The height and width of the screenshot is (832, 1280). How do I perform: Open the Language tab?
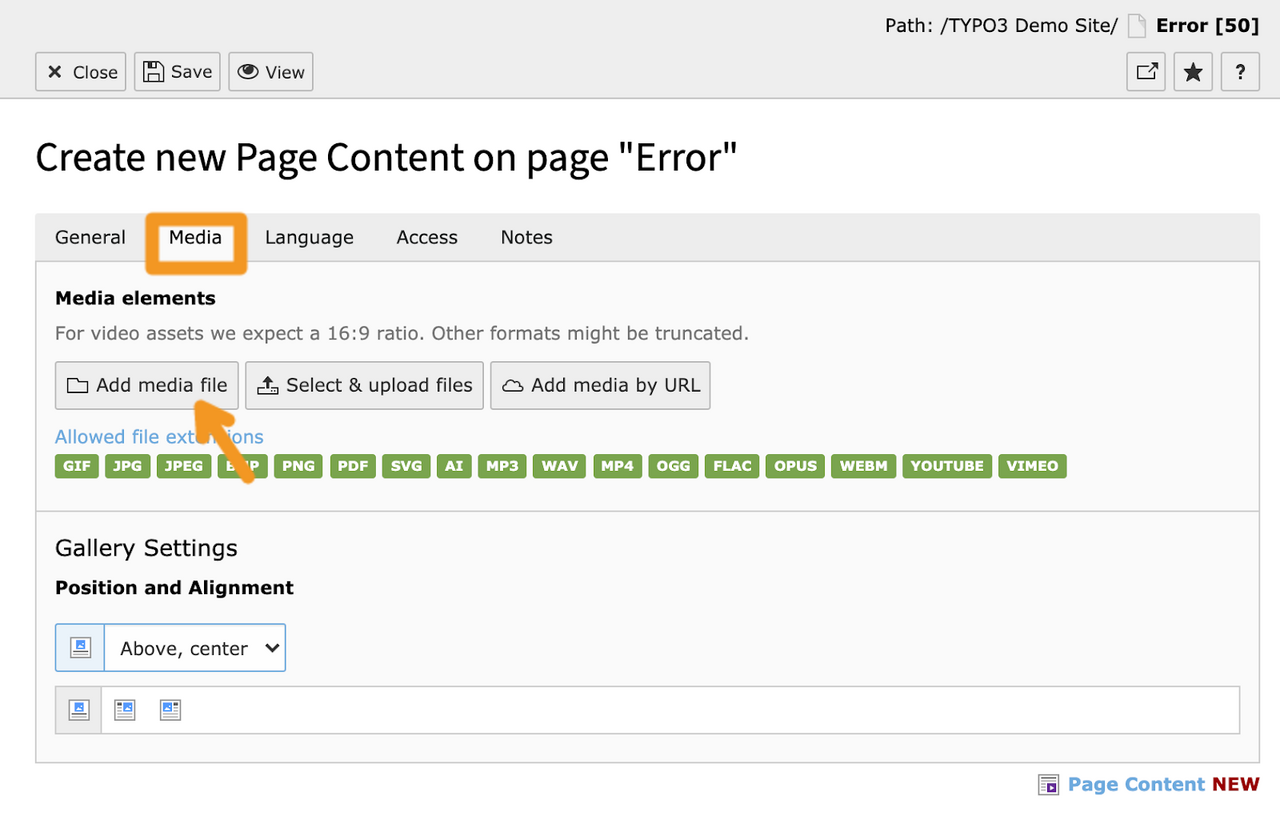pos(309,237)
